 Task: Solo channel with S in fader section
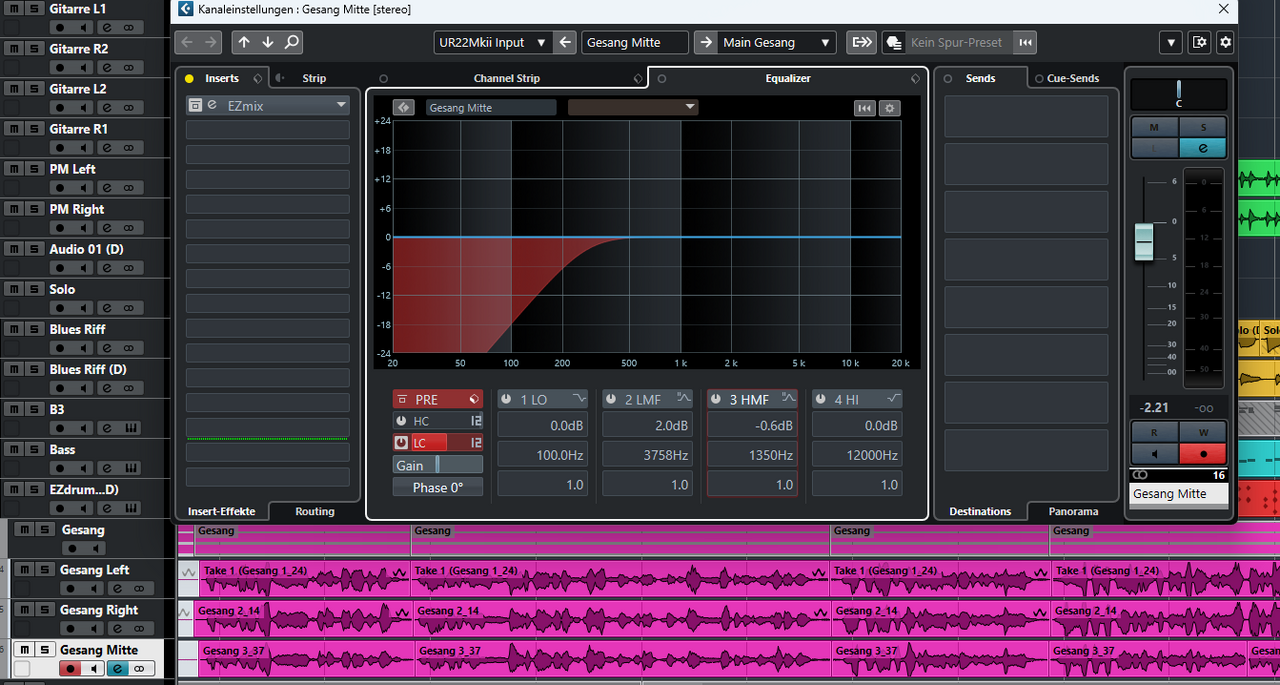[1203, 127]
